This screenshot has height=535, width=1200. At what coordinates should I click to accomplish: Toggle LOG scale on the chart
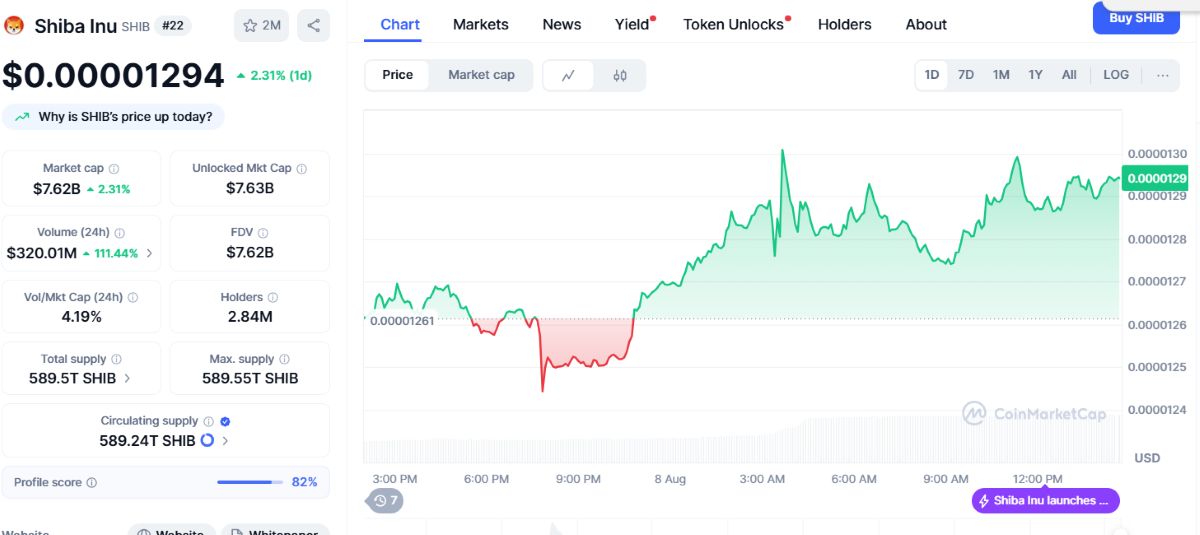coord(1116,75)
